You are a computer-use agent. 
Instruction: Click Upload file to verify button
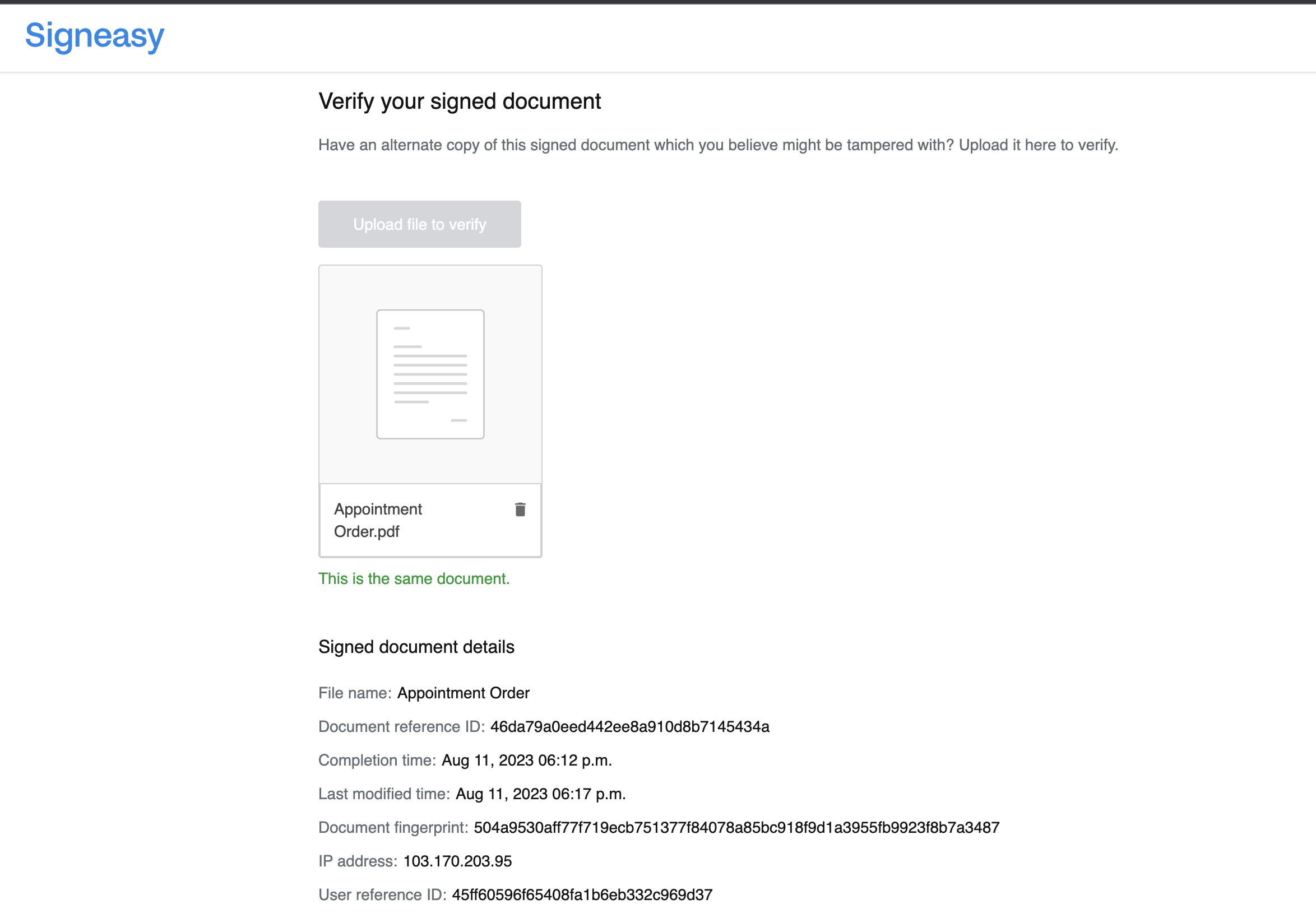420,224
